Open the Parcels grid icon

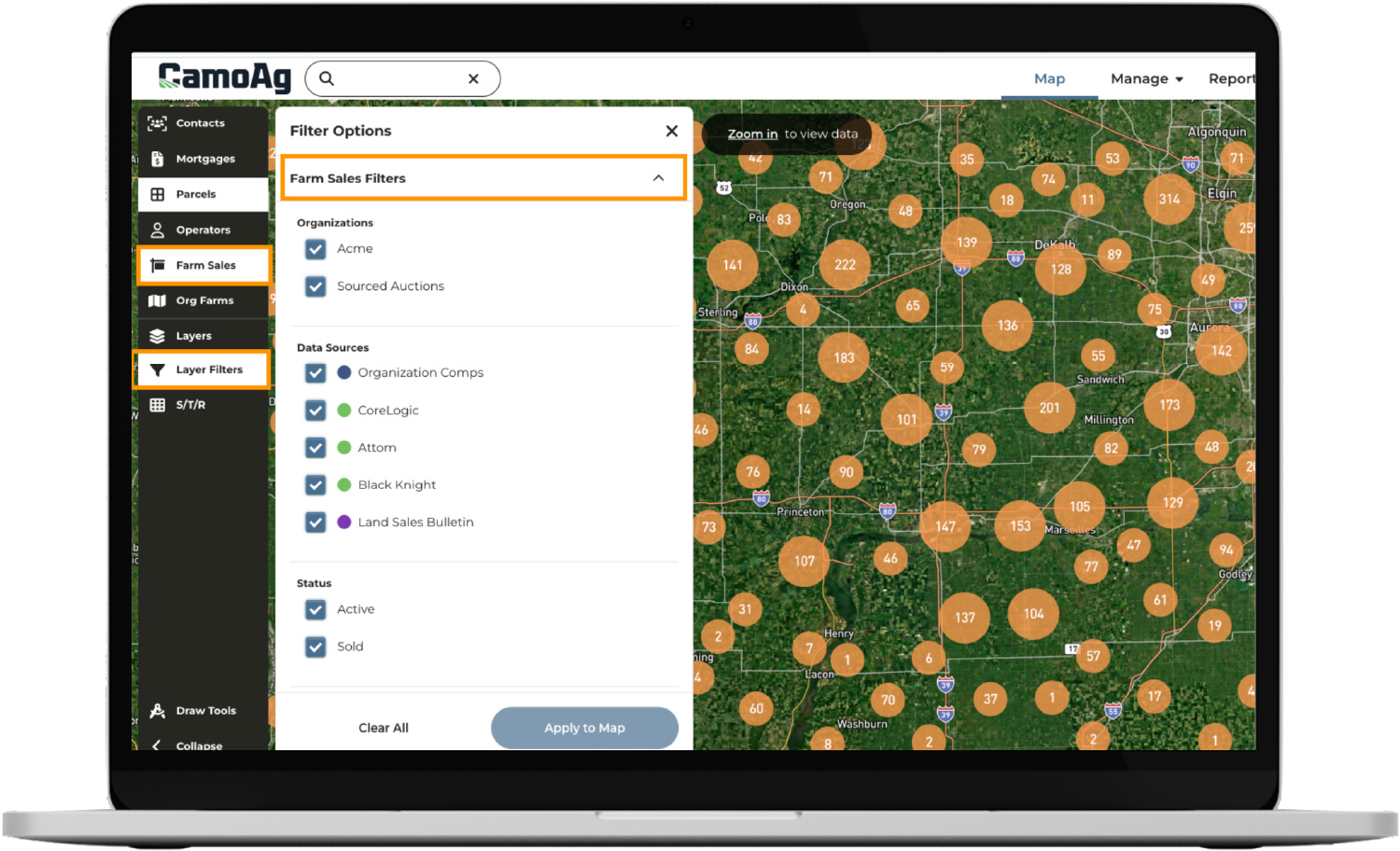[157, 194]
